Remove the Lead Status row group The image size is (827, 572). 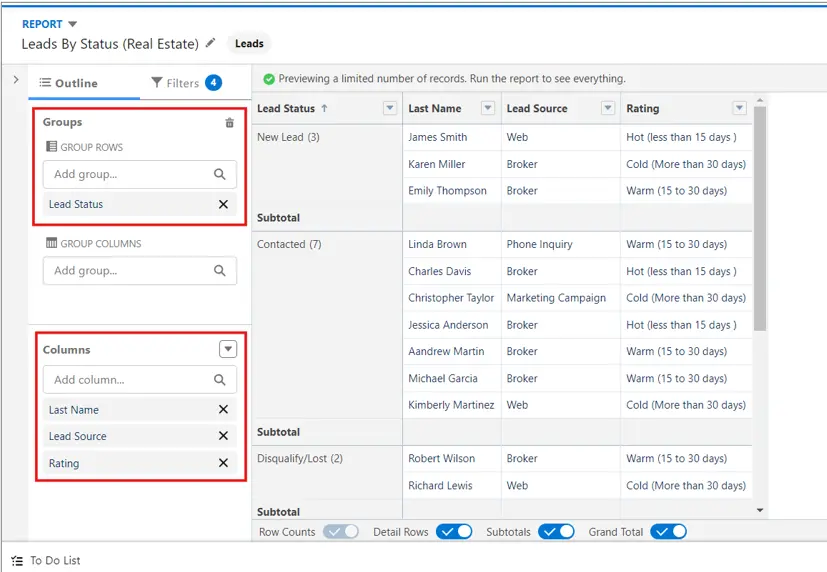(x=223, y=205)
